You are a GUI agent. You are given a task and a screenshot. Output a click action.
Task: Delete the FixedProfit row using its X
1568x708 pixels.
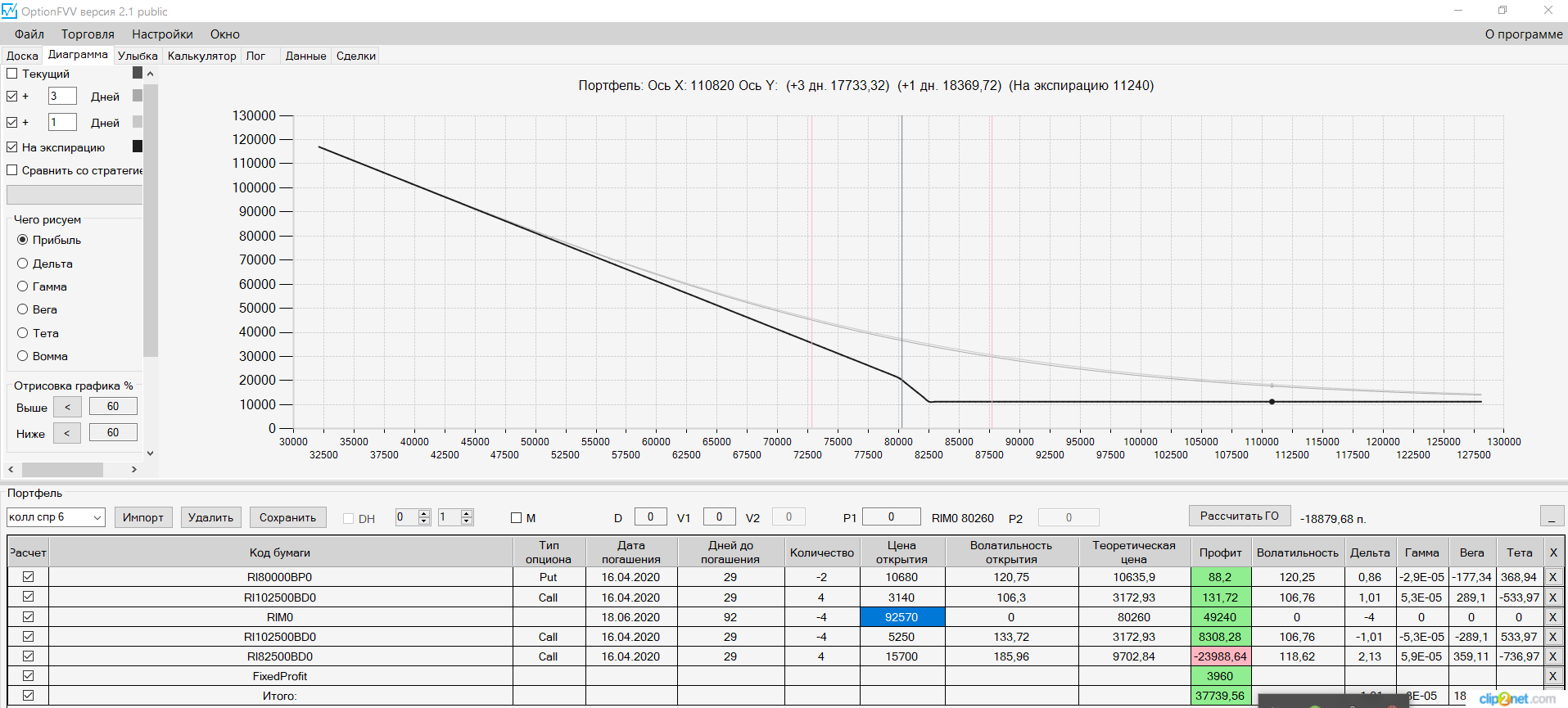pyautogui.click(x=1553, y=676)
